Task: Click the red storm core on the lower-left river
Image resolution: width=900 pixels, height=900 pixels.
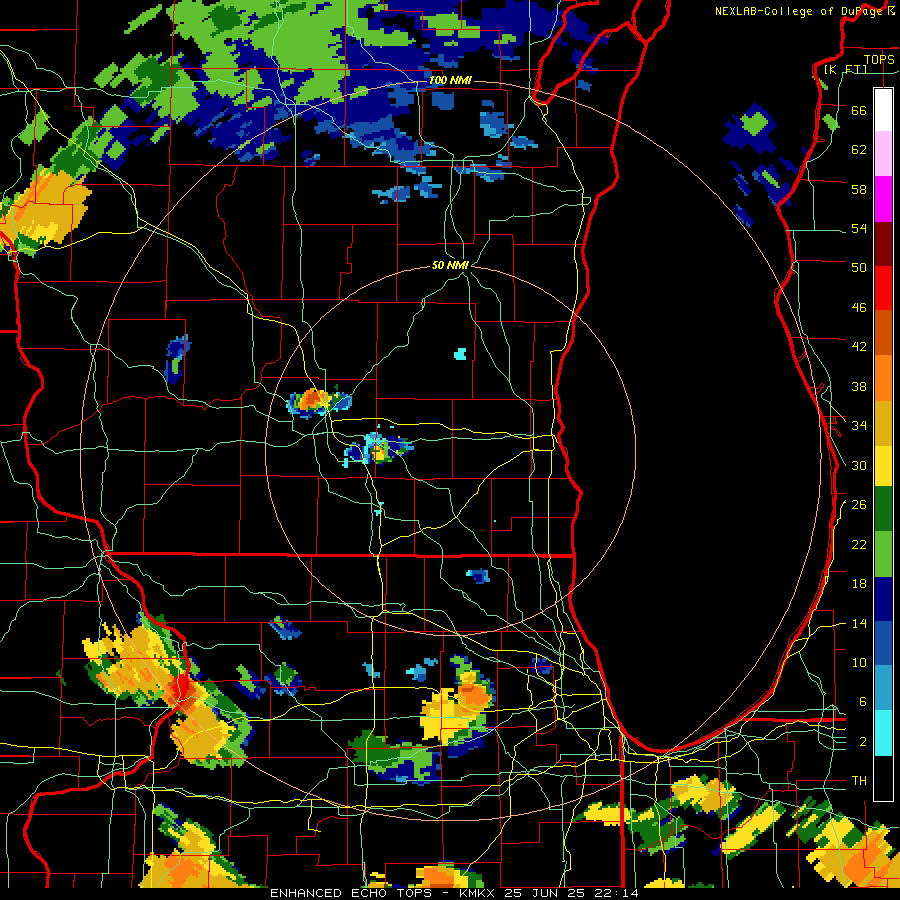Action: tap(183, 686)
